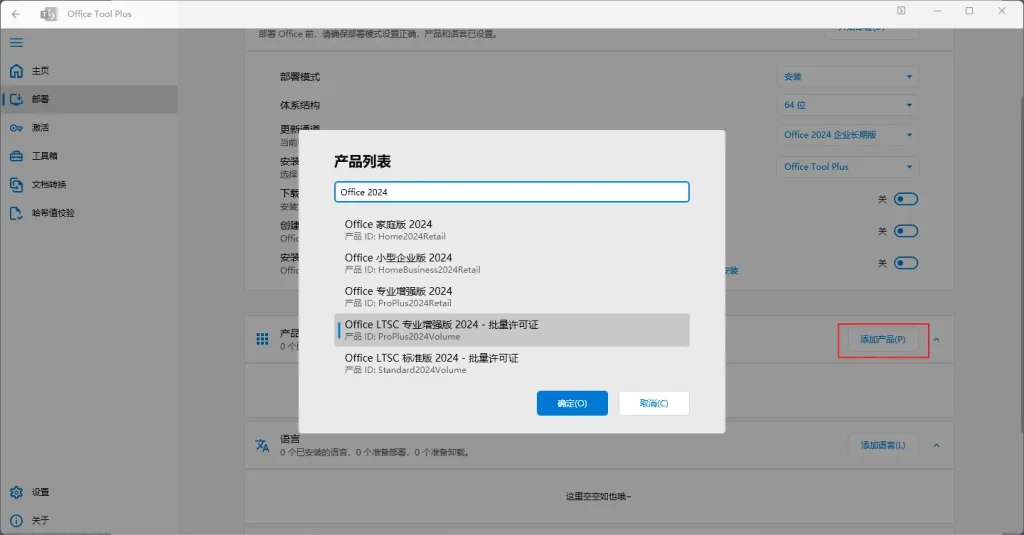This screenshot has height=535, width=1024.
Task: Select Office LTSC 标准版 2024 批量许可证
Action: point(511,363)
